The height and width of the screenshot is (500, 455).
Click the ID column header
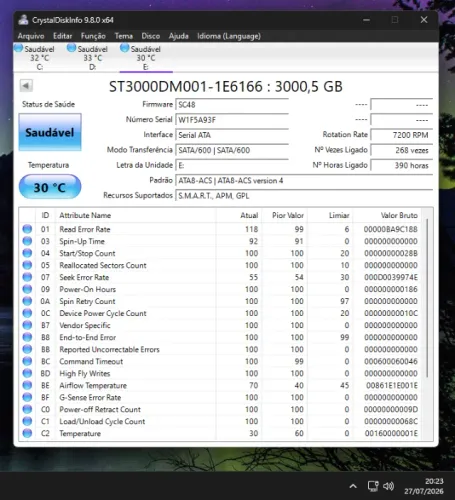[x=45, y=215]
